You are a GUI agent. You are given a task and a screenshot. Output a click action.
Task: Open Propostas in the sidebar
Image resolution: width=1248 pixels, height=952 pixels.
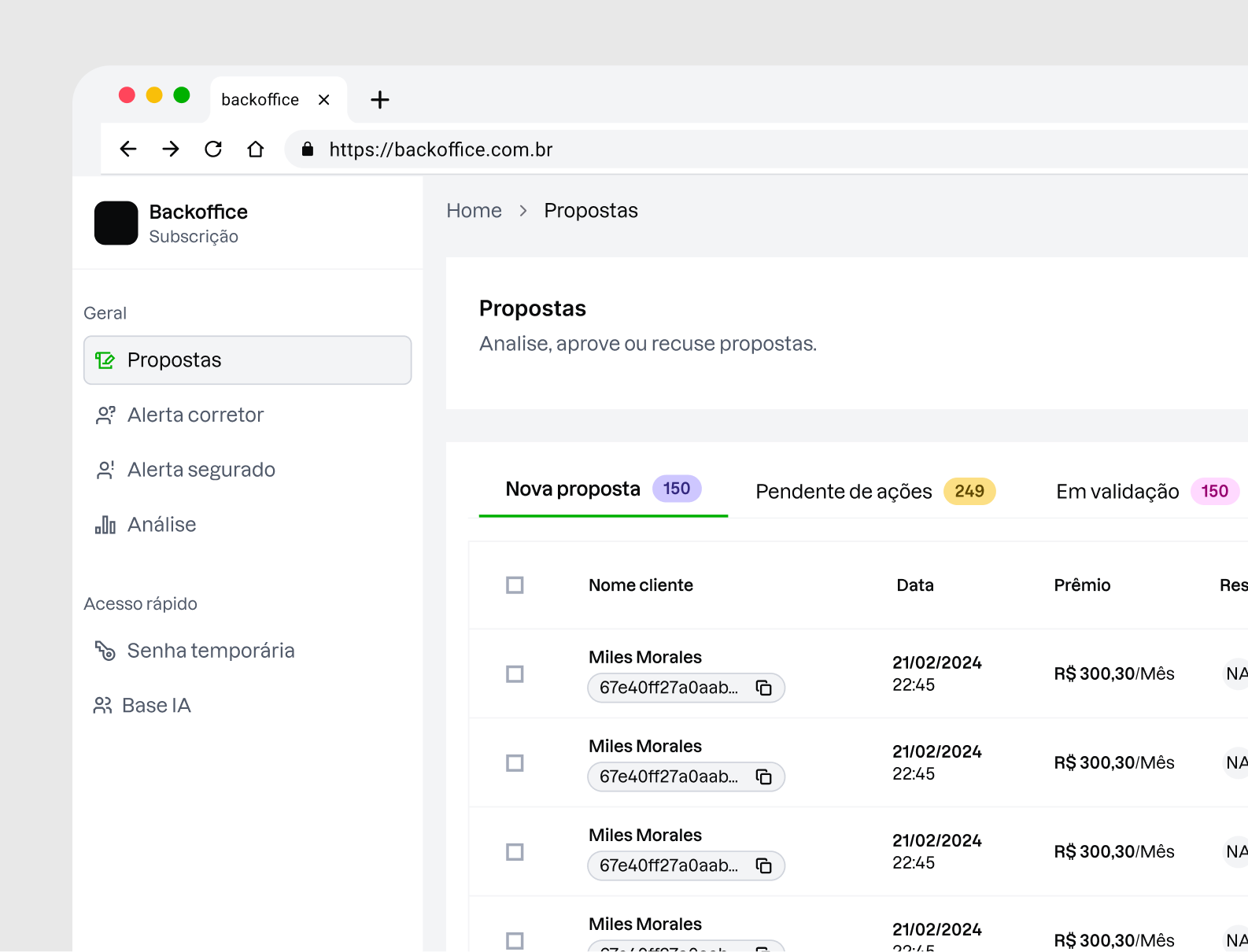247,360
